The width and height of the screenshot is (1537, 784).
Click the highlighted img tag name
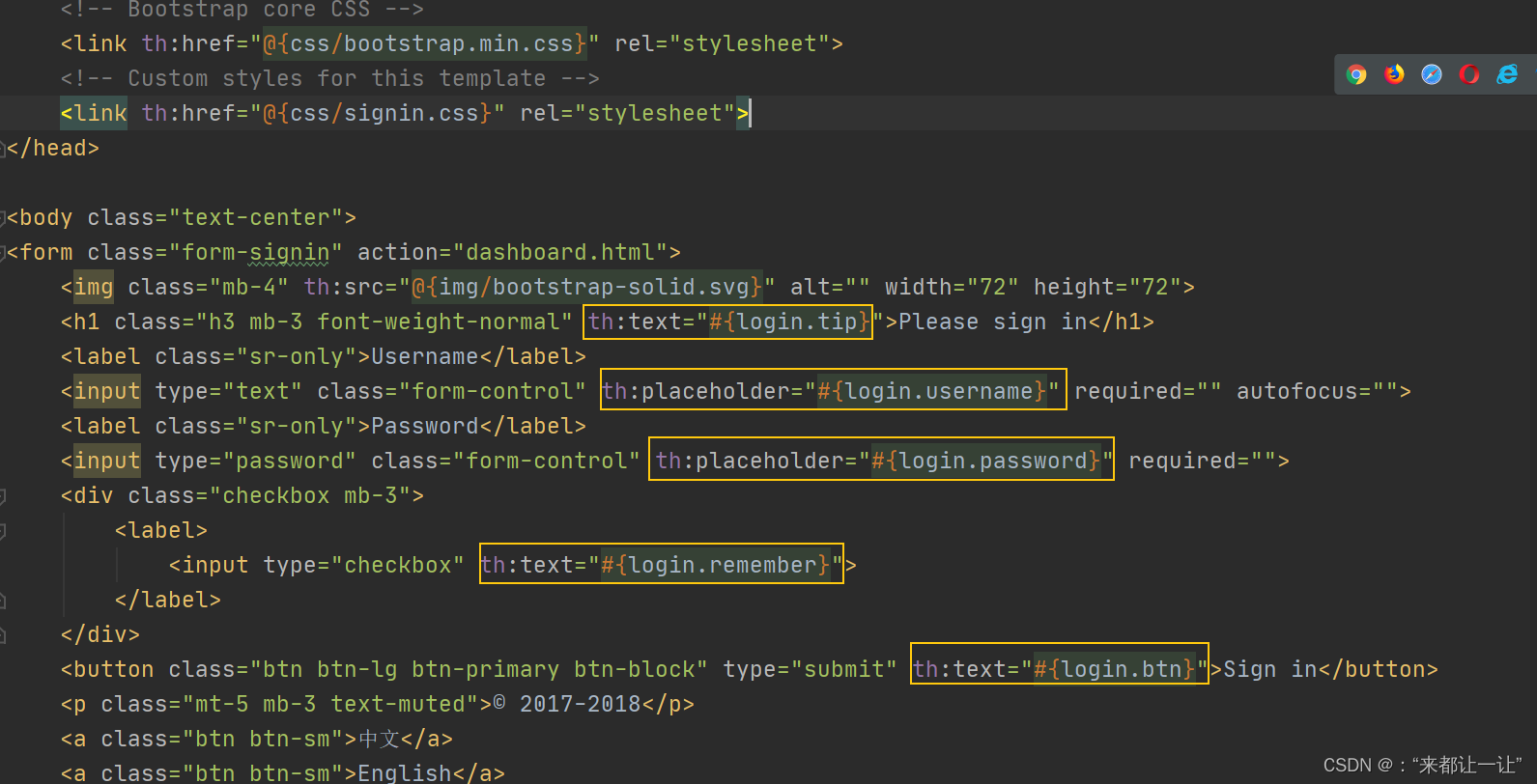click(x=94, y=288)
